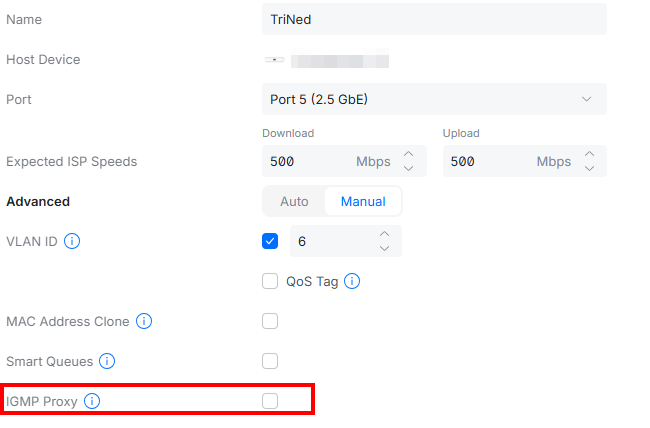Click the MAC Address Clone info icon

(x=144, y=322)
